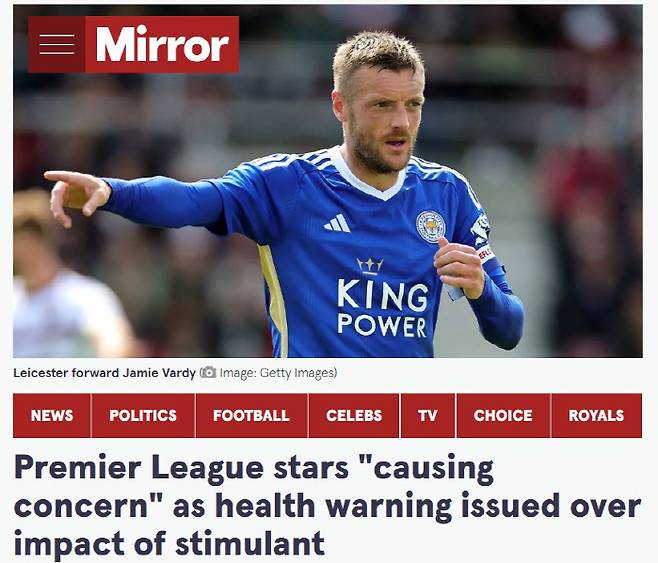Click the 'Leicester forward Jamie Vardy' caption
Viewport: 658px width, 563px height.
104,373
